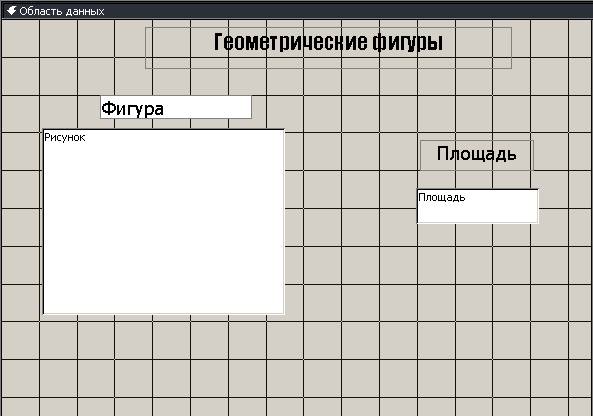The height and width of the screenshot is (416, 593).
Task: Select the Рисунок object frame
Action: coord(163,222)
